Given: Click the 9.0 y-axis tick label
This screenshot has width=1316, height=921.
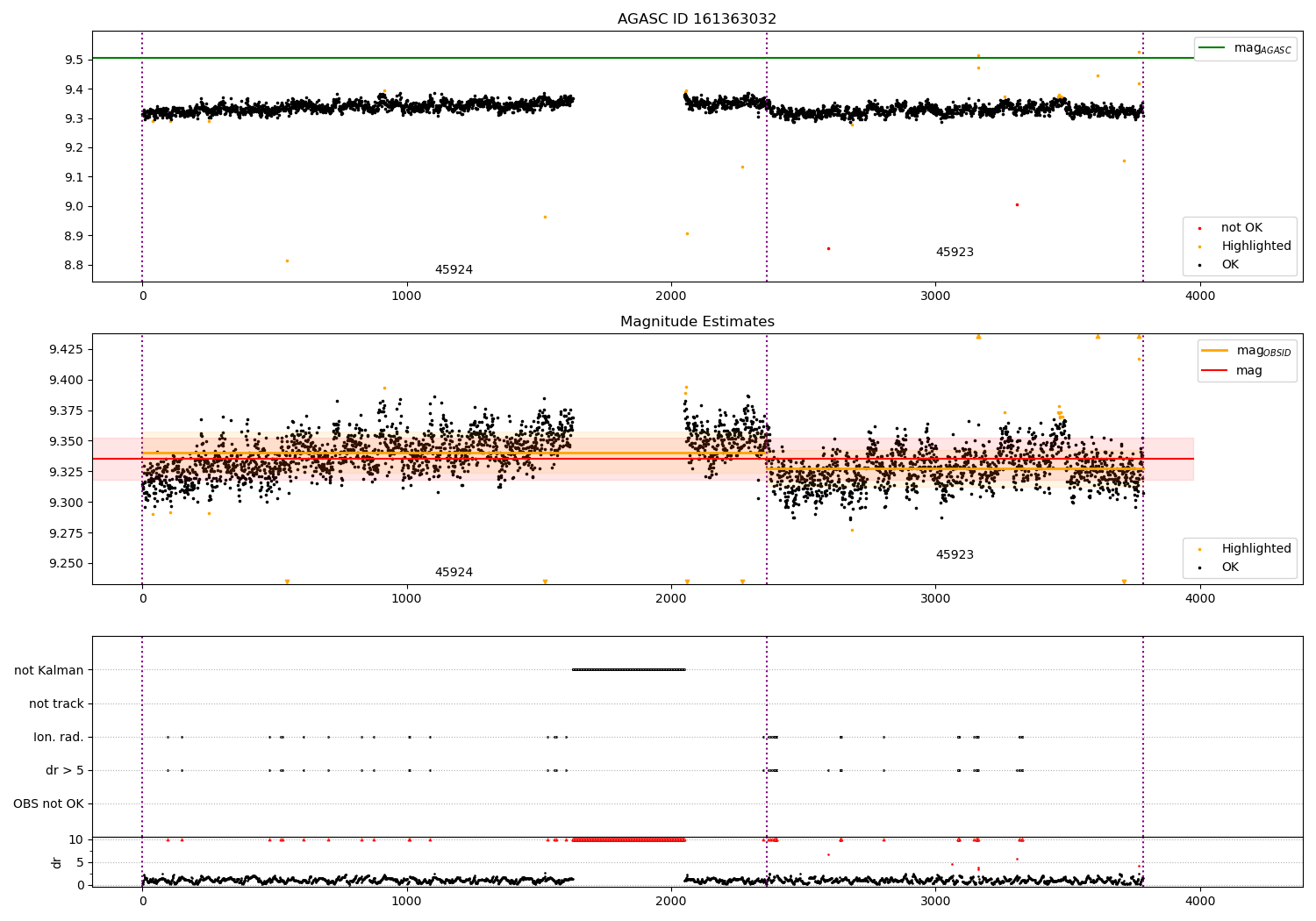Looking at the screenshot, I should pos(74,207).
